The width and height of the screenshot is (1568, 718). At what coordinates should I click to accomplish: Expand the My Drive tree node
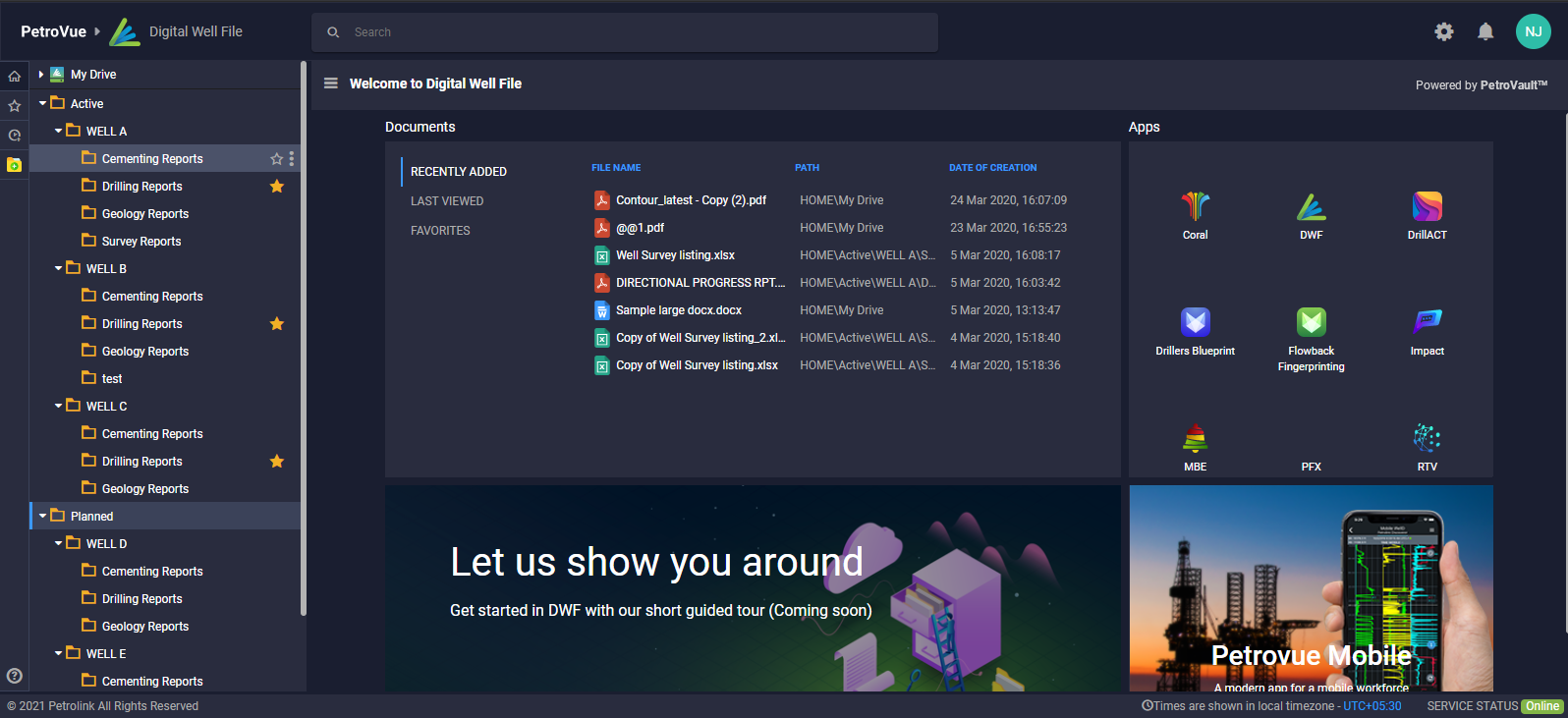click(41, 75)
